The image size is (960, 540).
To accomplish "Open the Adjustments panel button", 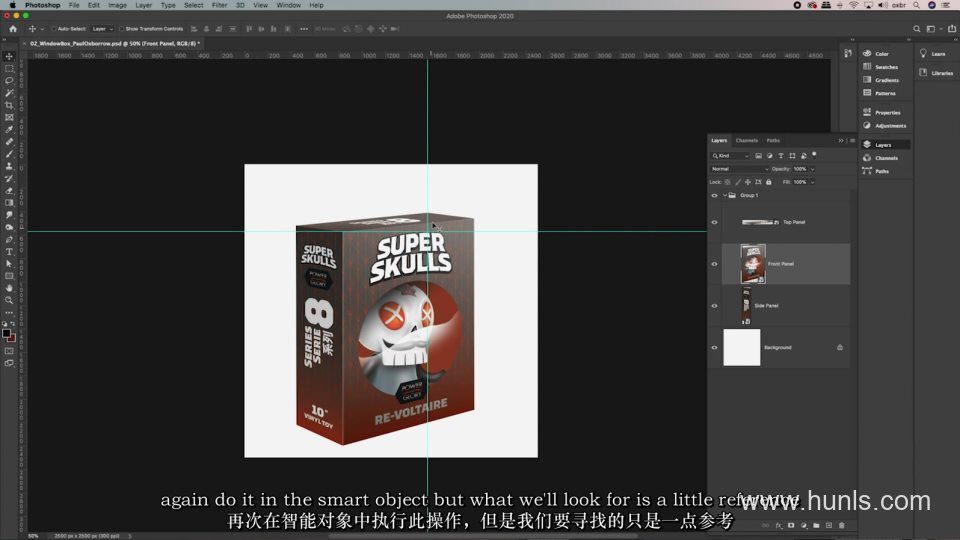I will 885,126.
